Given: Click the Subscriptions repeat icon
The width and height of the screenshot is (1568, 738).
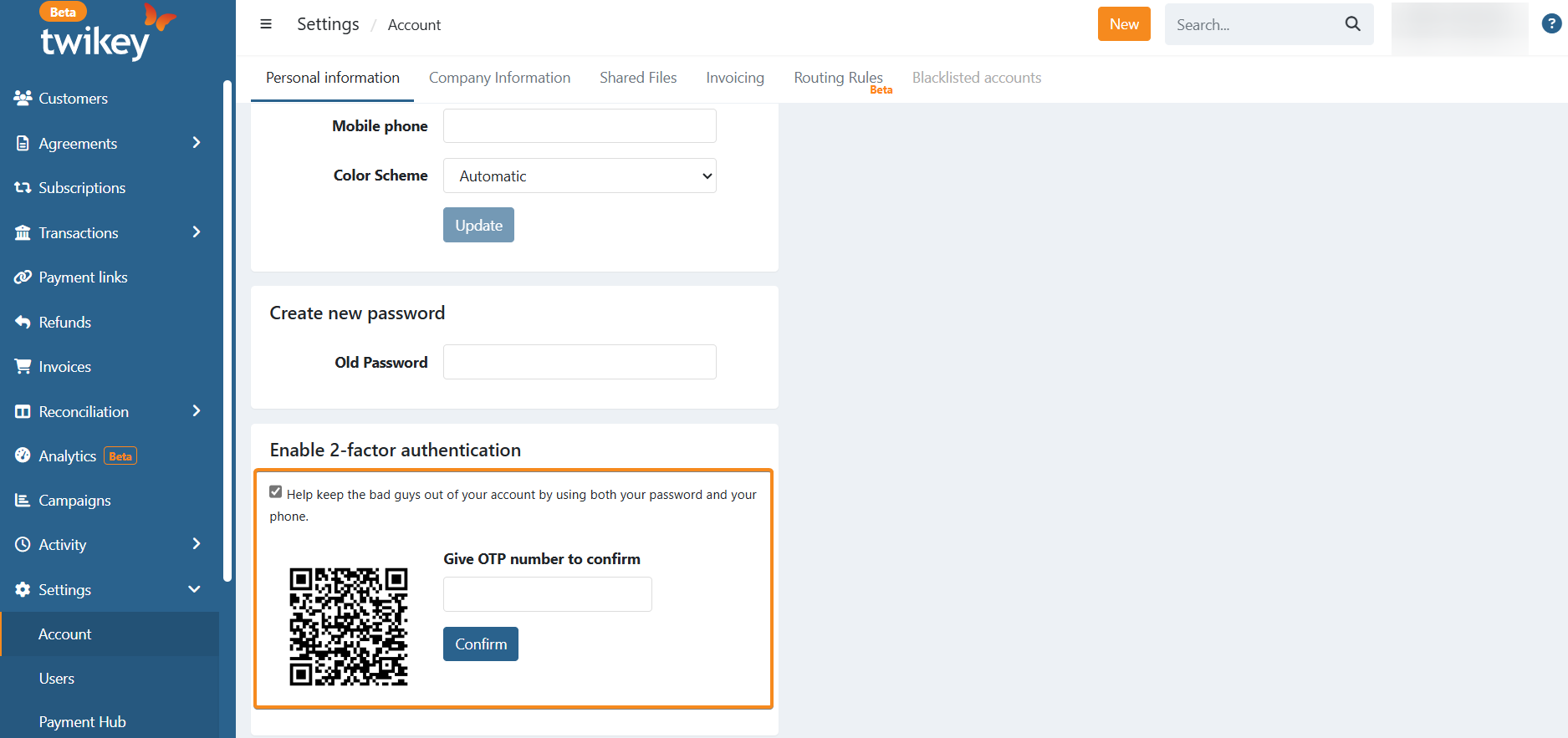Looking at the screenshot, I should point(23,188).
